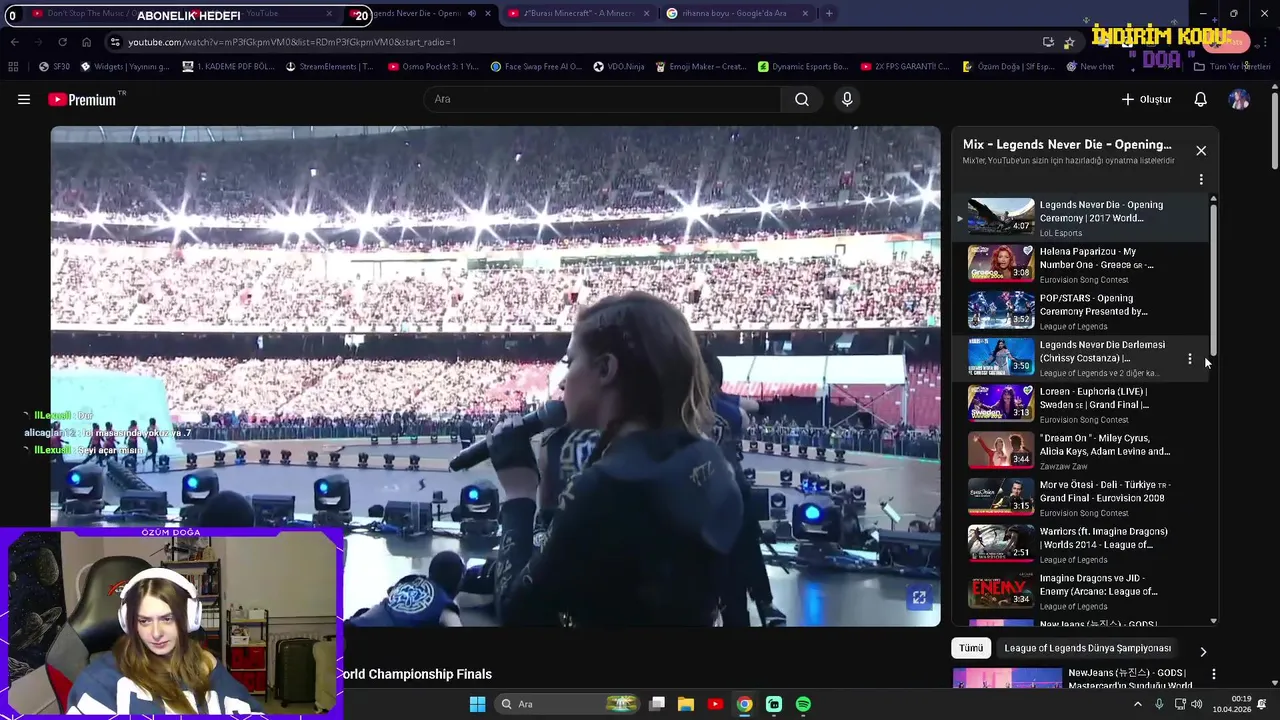The image size is (1280, 720).
Task: Open the VDO.Ninja bookmark
Action: pyautogui.click(x=618, y=66)
